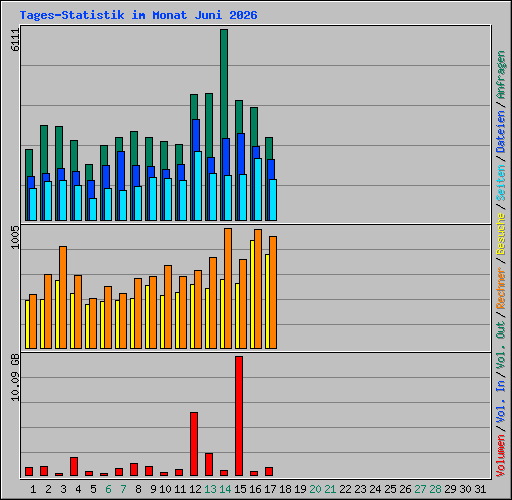Click day label '24' on the x-axis
512x500 pixels.
coord(375,489)
